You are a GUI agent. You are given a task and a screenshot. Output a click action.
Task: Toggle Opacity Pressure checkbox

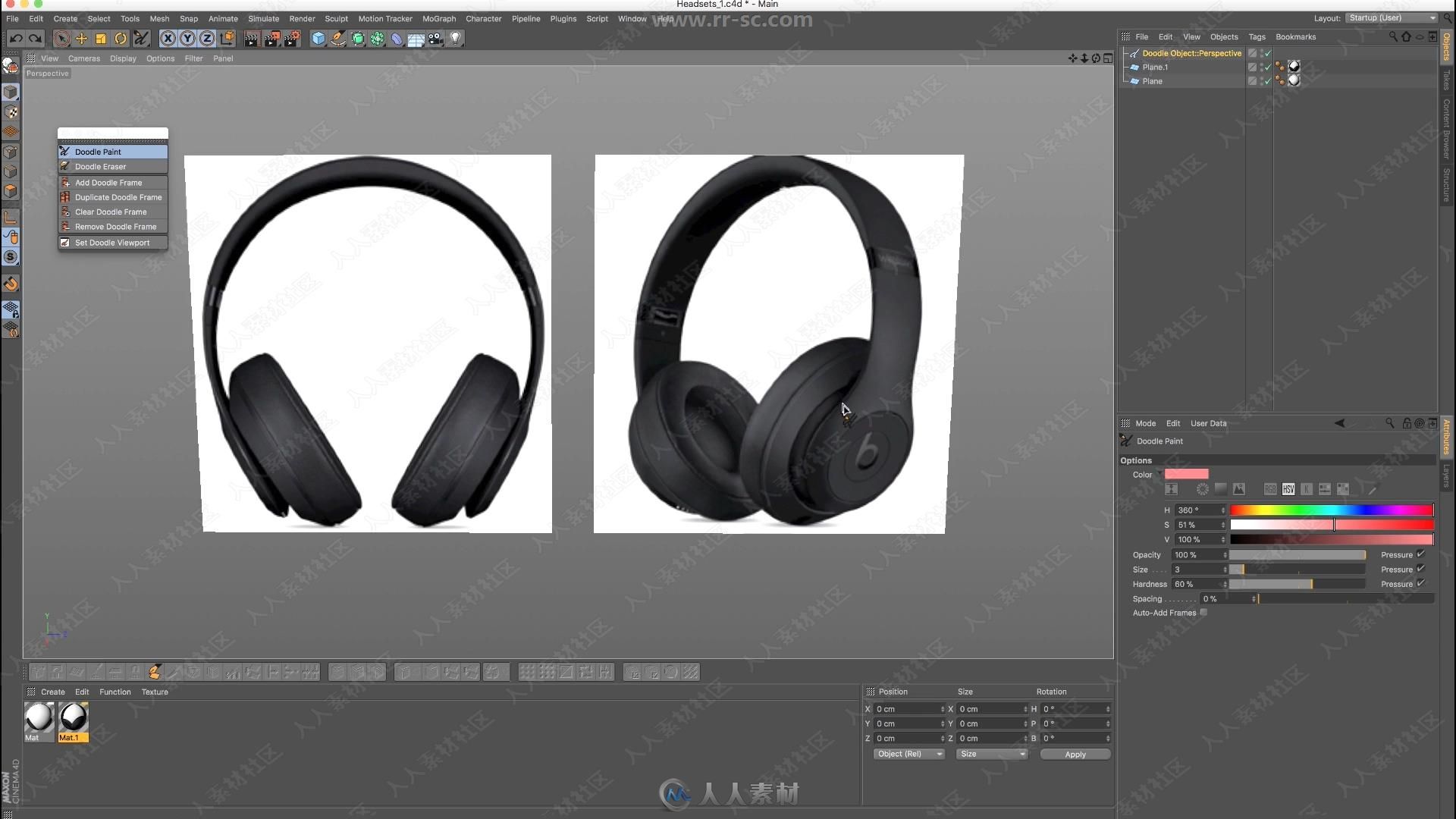1420,554
